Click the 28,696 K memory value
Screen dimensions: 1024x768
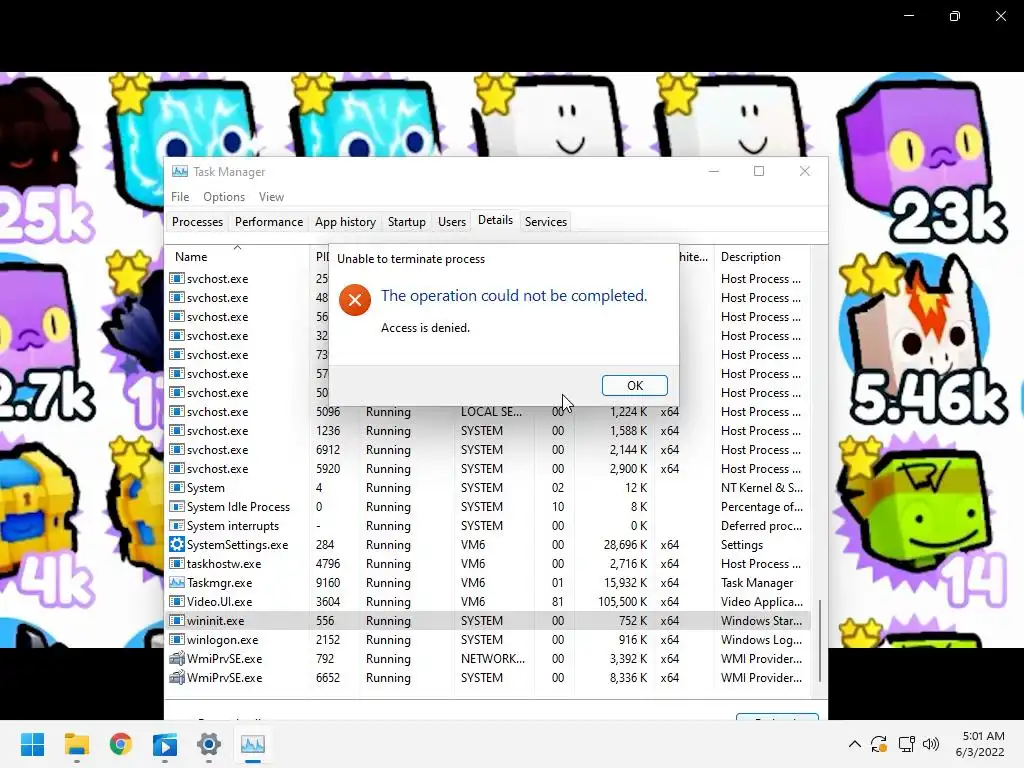(625, 545)
